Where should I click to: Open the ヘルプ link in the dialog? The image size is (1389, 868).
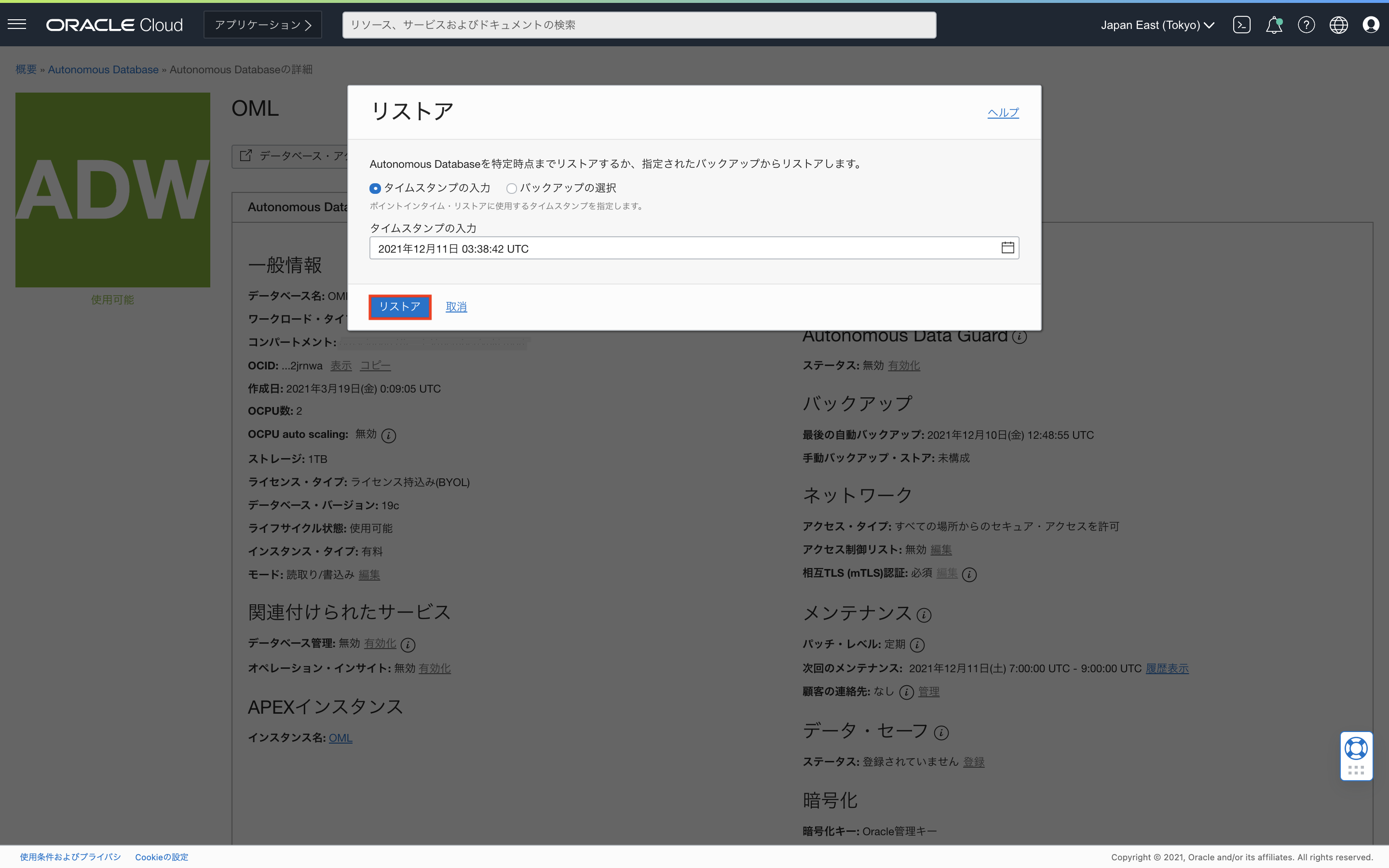point(1003,112)
